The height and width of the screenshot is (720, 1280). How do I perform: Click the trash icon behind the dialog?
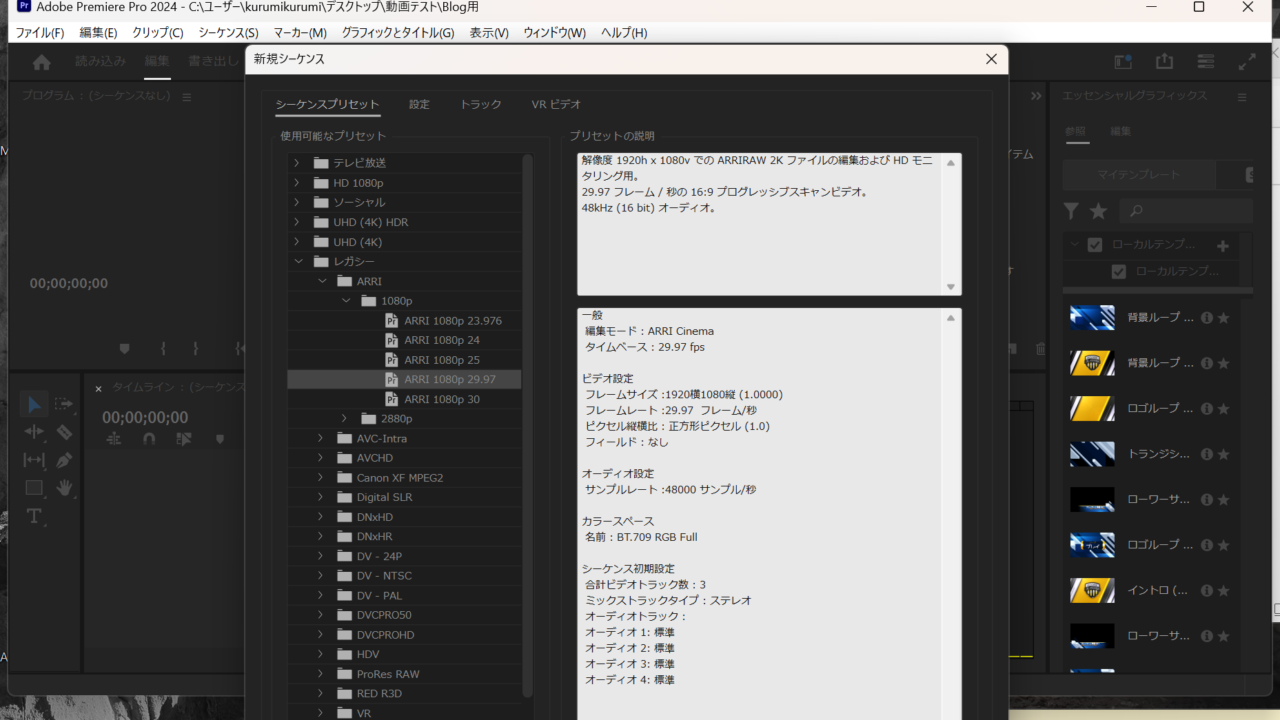point(1040,349)
